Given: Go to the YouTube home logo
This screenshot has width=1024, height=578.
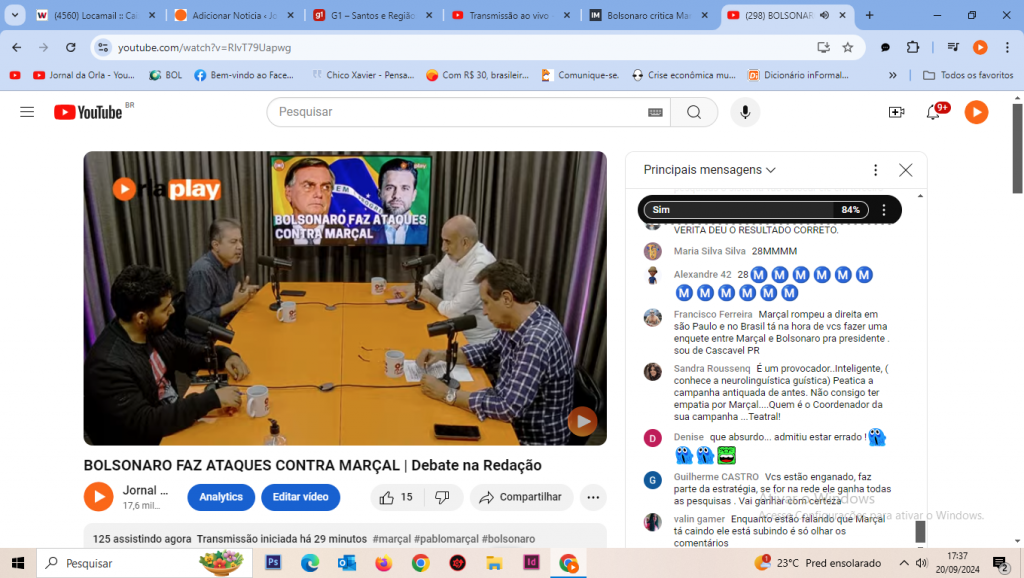Looking at the screenshot, I should pyautogui.click(x=88, y=112).
